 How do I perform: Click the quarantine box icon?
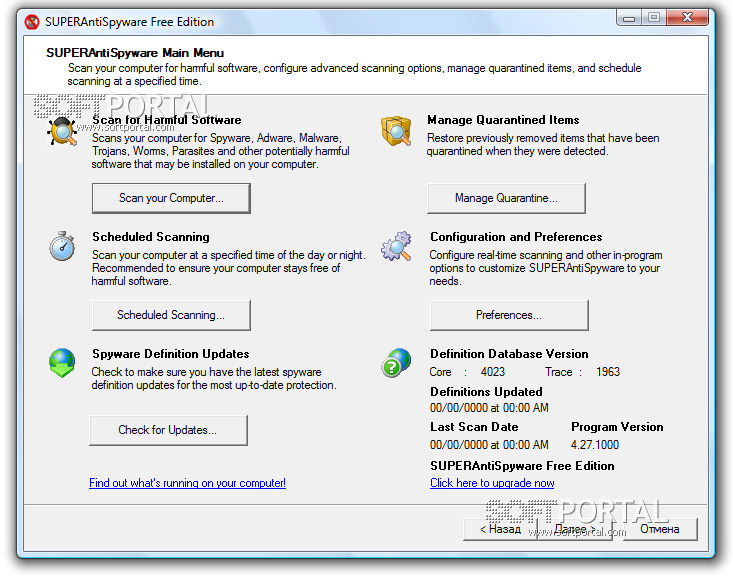tap(396, 130)
